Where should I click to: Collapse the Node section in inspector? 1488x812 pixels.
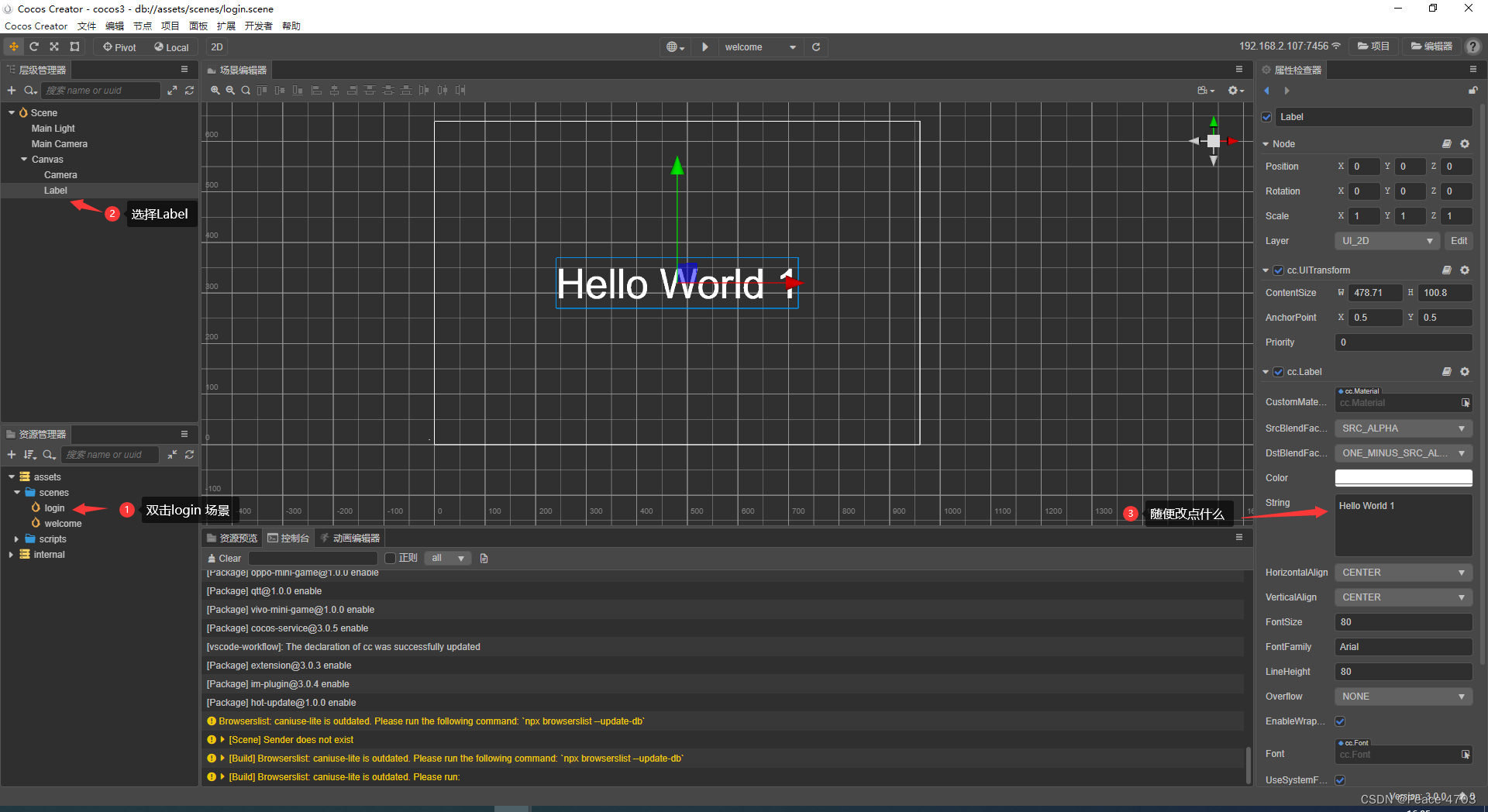tap(1266, 144)
